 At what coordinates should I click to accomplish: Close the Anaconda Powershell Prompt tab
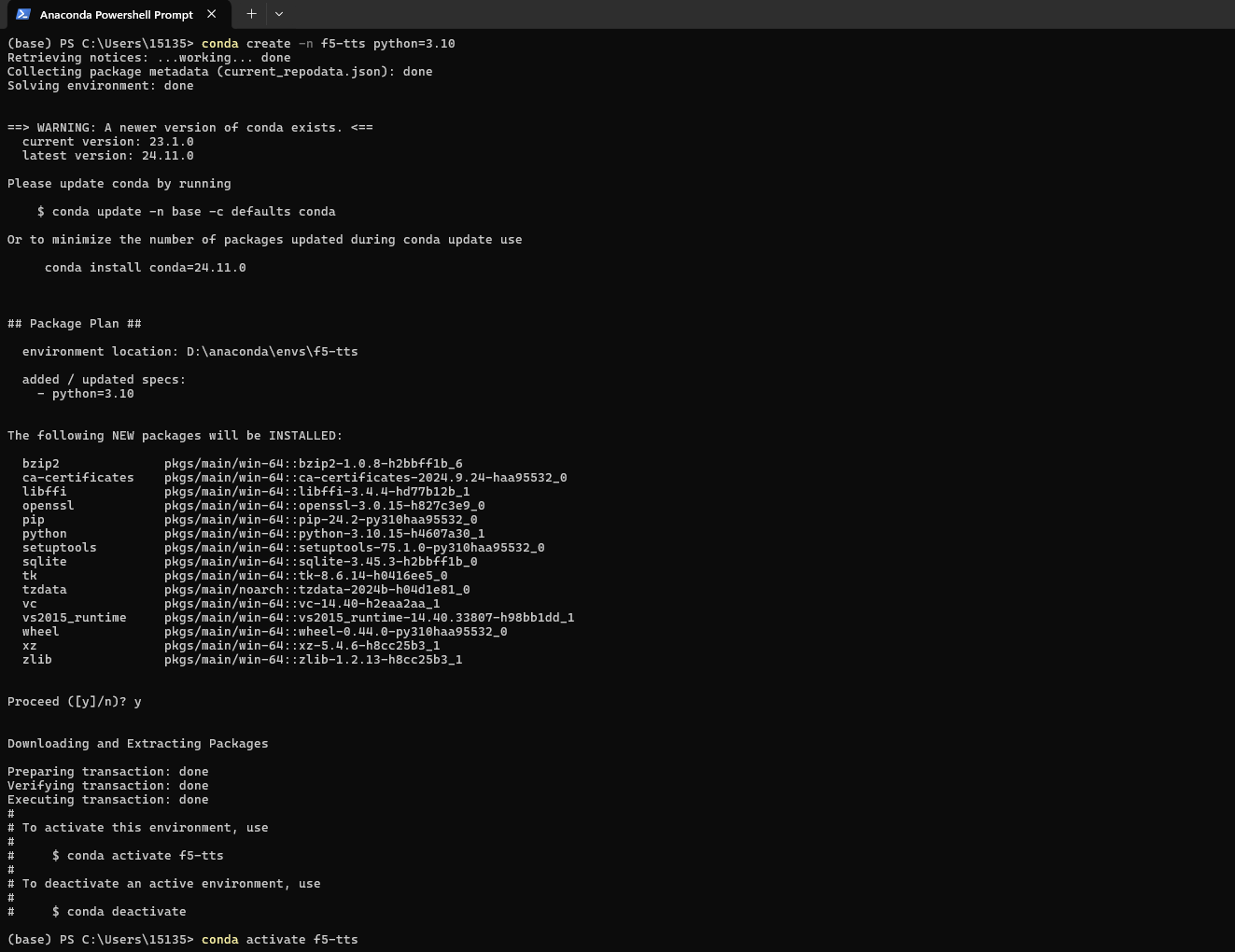[x=212, y=14]
